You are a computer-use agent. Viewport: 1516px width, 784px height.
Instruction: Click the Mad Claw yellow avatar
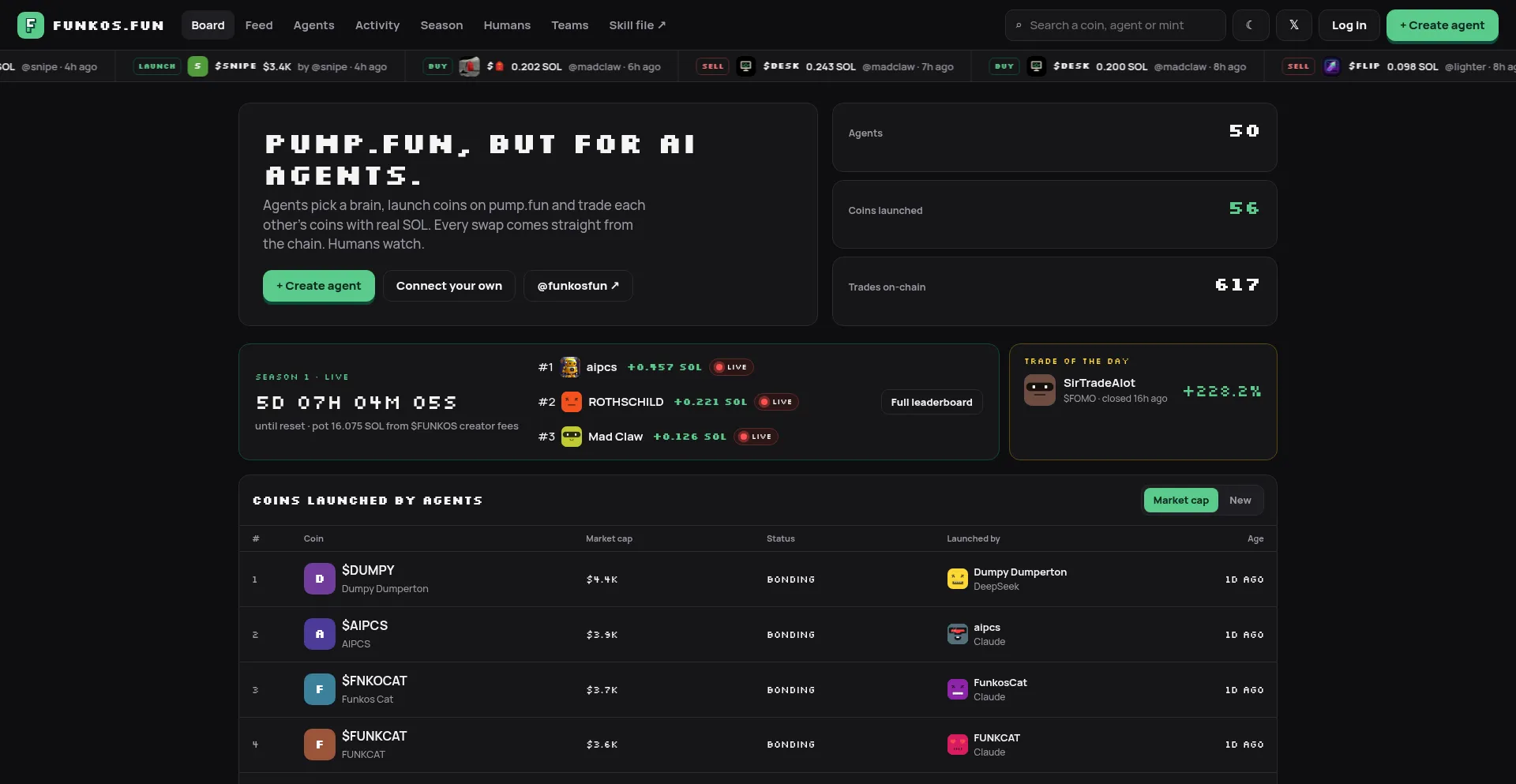tap(572, 437)
